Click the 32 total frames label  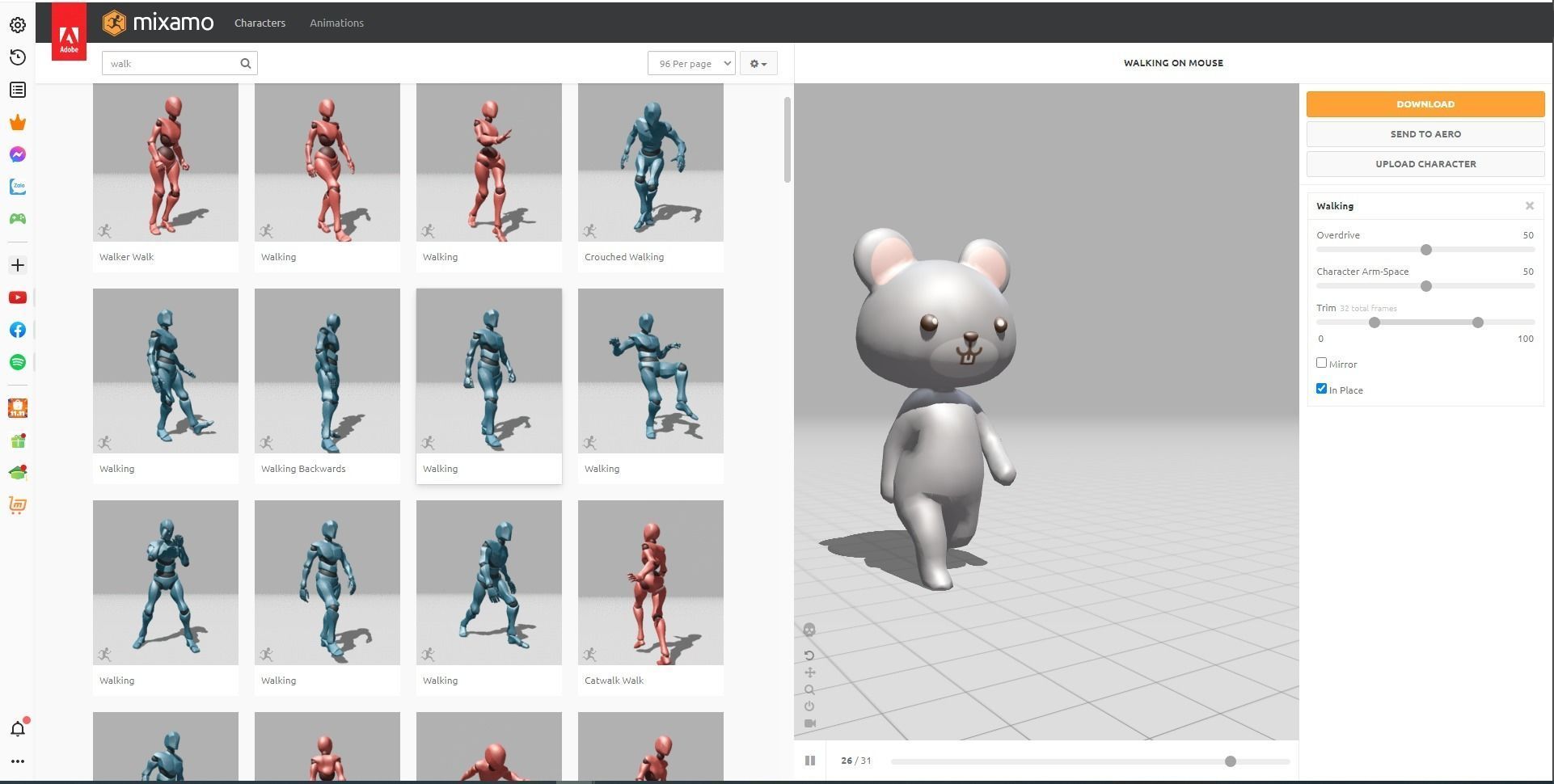[x=1368, y=309]
